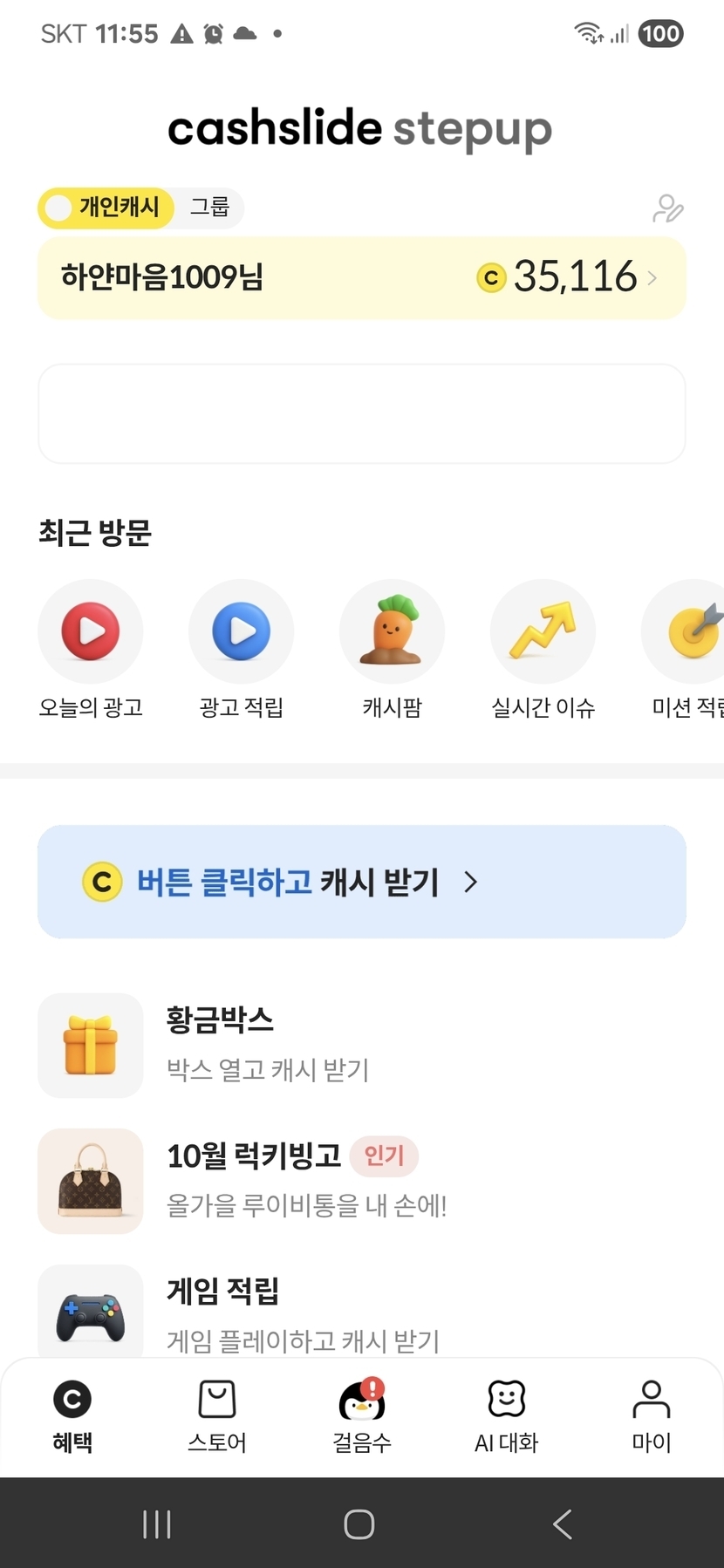Open the 황금박스 gift box icon
Image resolution: width=724 pixels, height=1568 pixels.
coord(91,1045)
